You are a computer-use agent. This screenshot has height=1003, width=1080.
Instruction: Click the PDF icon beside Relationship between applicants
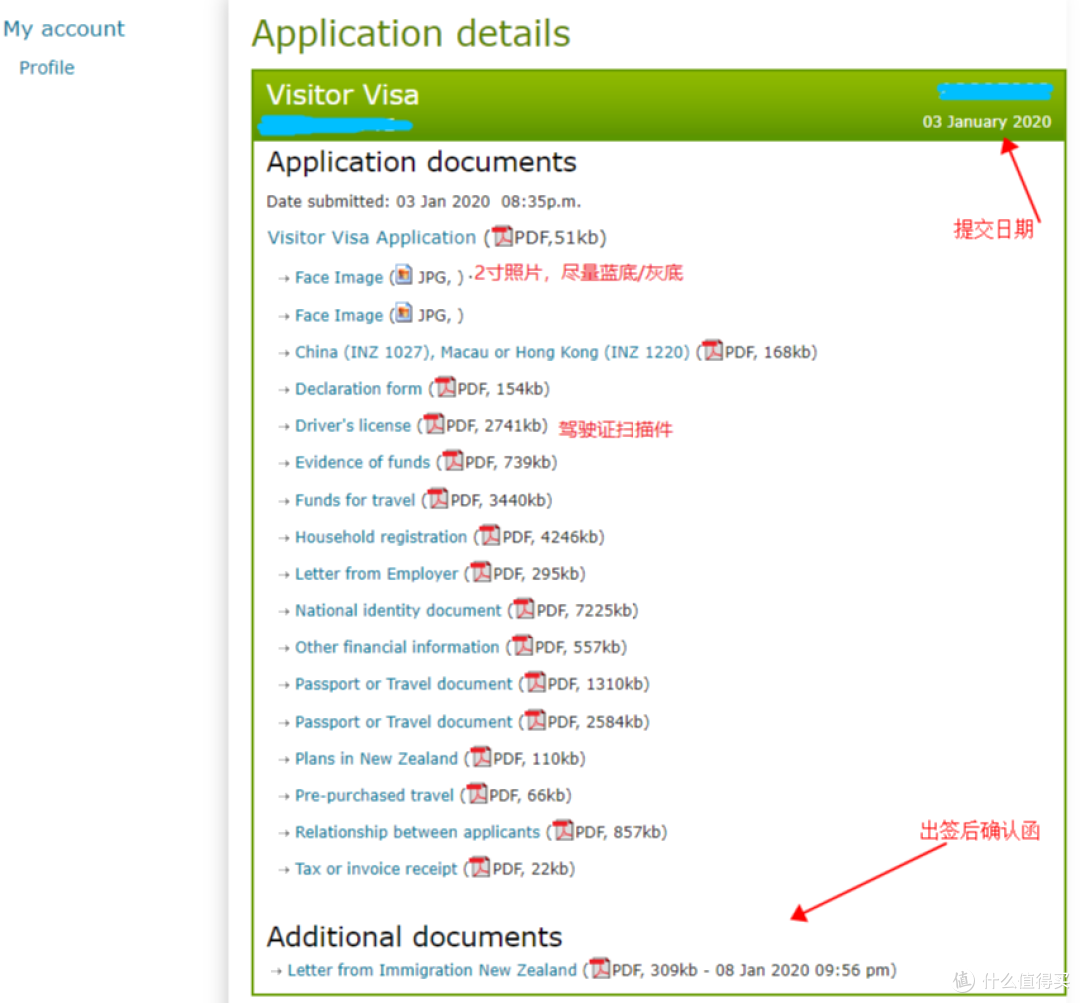[563, 830]
